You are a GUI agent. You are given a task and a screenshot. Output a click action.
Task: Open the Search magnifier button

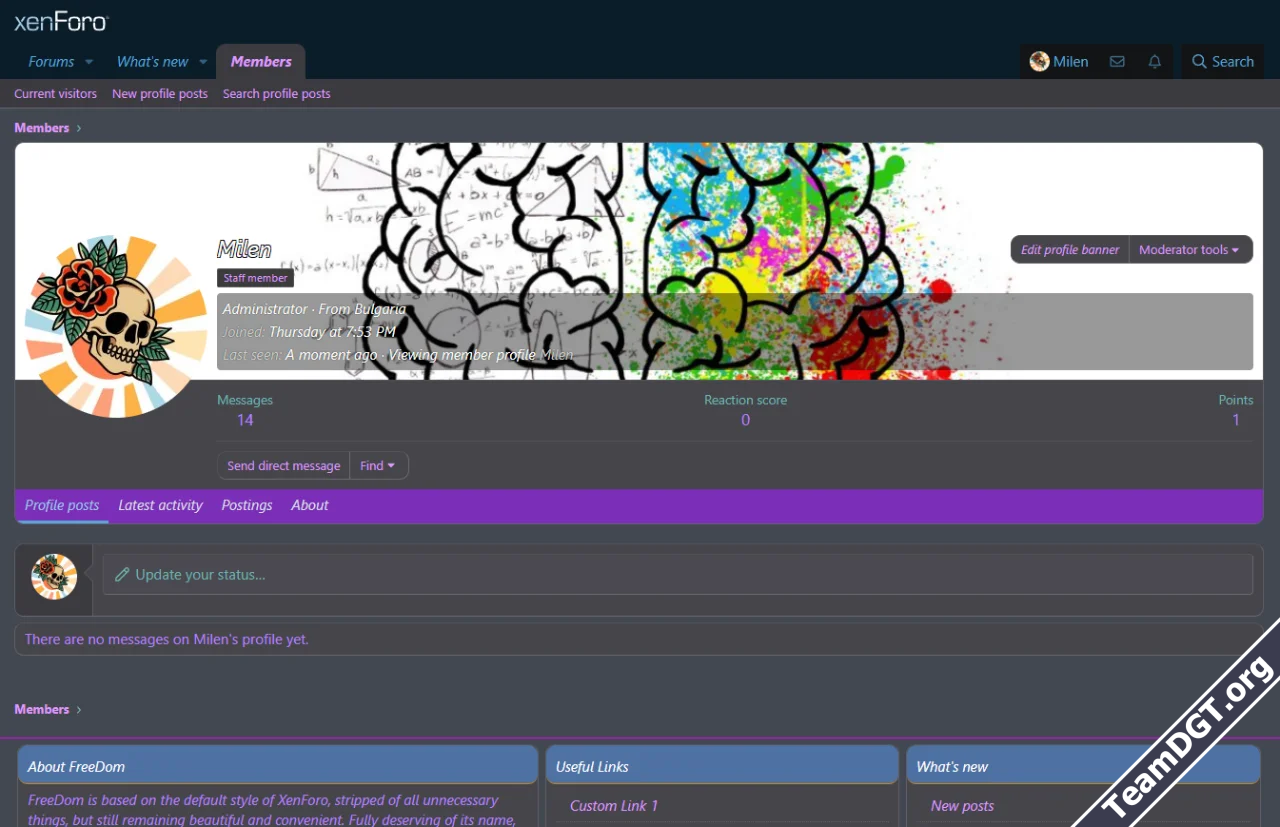click(1222, 62)
